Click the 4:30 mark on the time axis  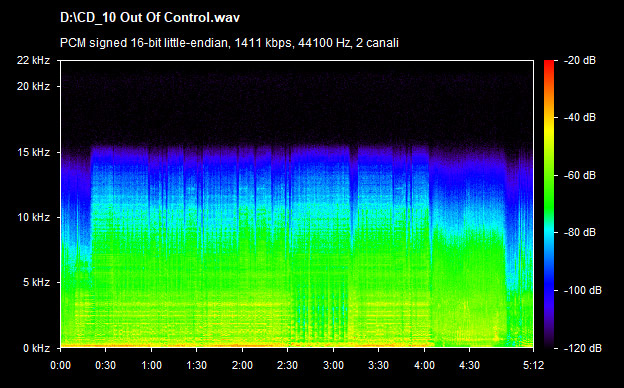pyautogui.click(x=470, y=365)
